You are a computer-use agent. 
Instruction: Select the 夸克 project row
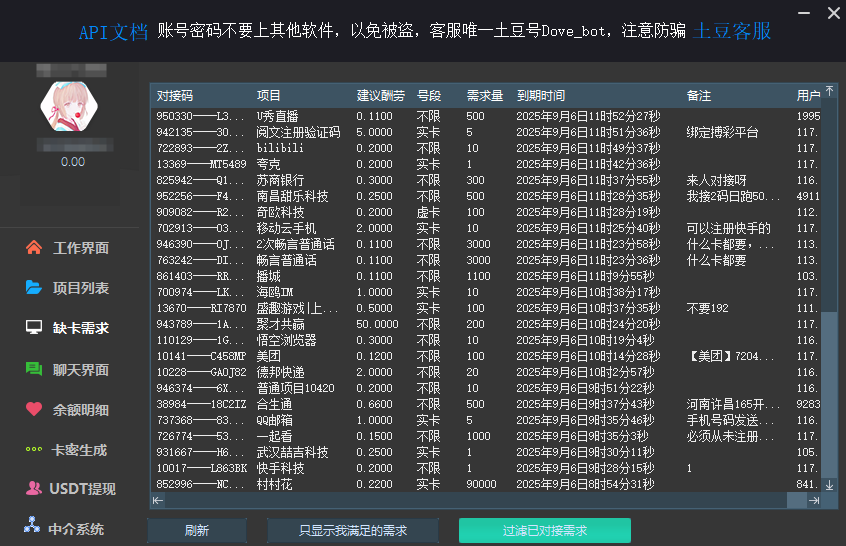coord(486,164)
